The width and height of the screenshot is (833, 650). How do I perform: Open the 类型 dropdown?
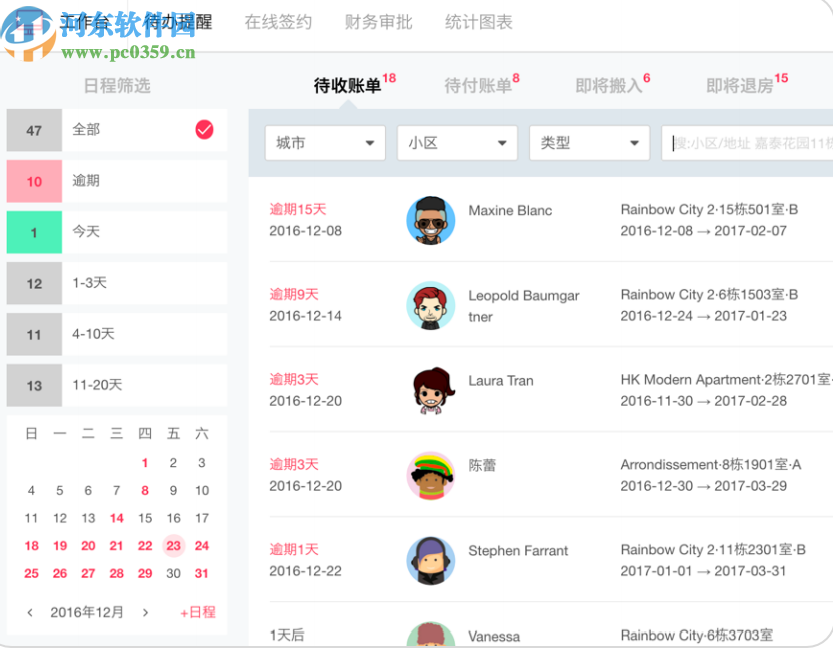tap(588, 142)
